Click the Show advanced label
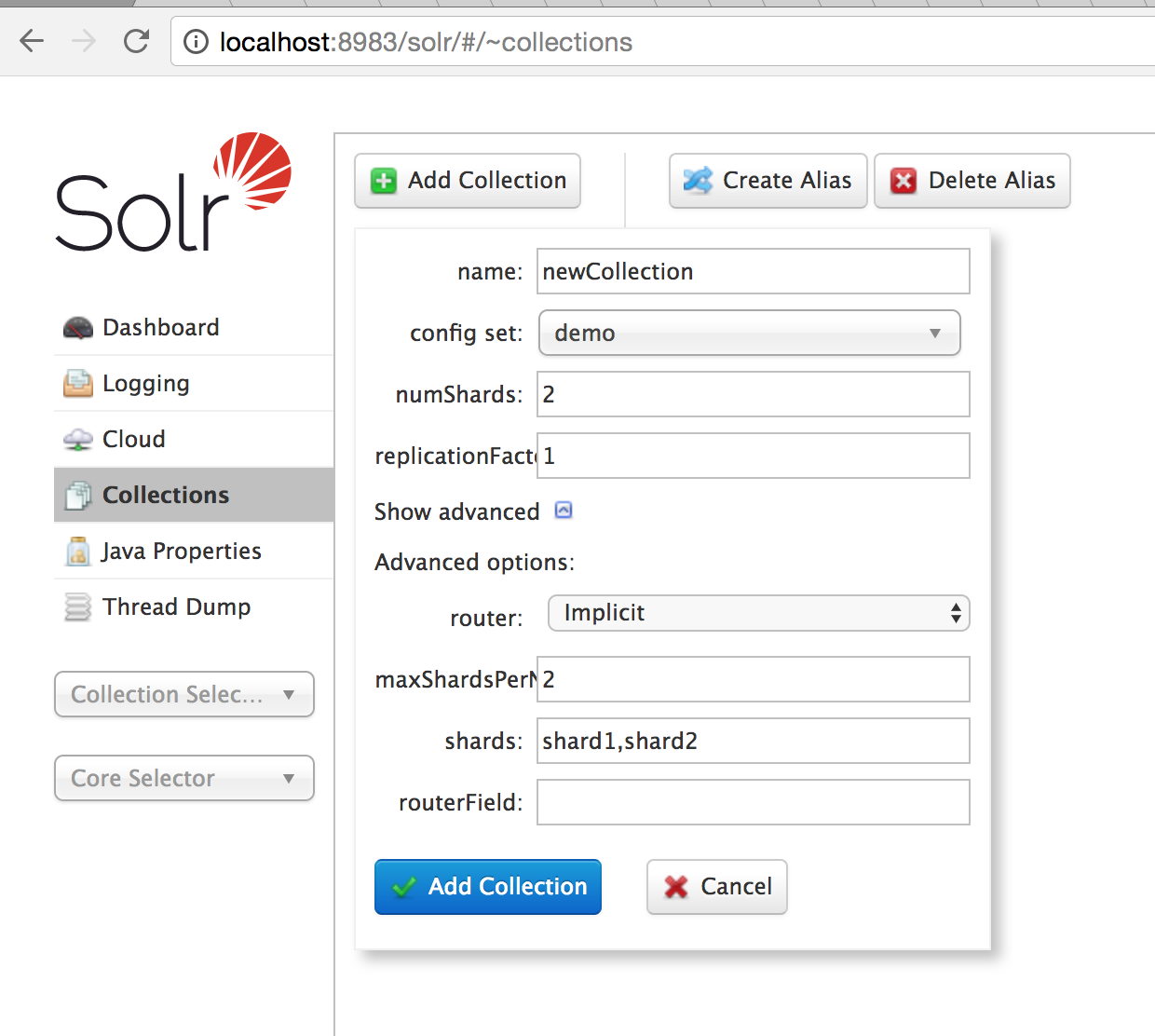1155x1036 pixels. [457, 511]
